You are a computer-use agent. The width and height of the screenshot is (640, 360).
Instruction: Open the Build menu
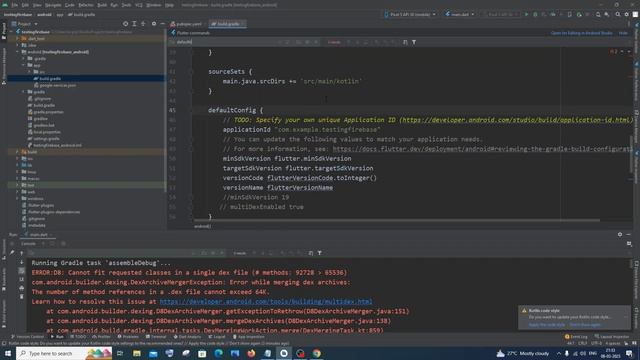point(102,5)
